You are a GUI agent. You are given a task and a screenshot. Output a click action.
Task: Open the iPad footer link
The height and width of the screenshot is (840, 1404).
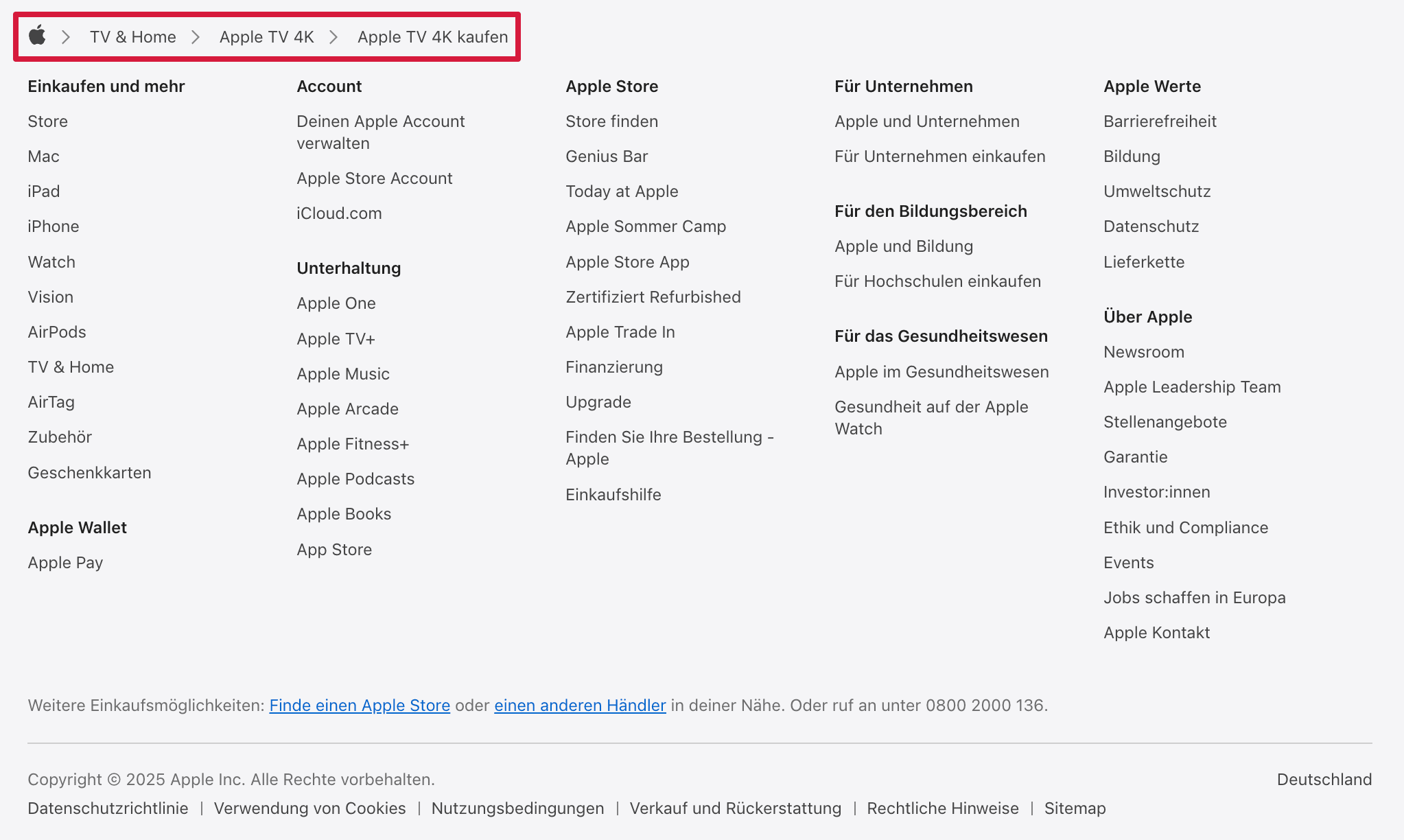click(44, 191)
